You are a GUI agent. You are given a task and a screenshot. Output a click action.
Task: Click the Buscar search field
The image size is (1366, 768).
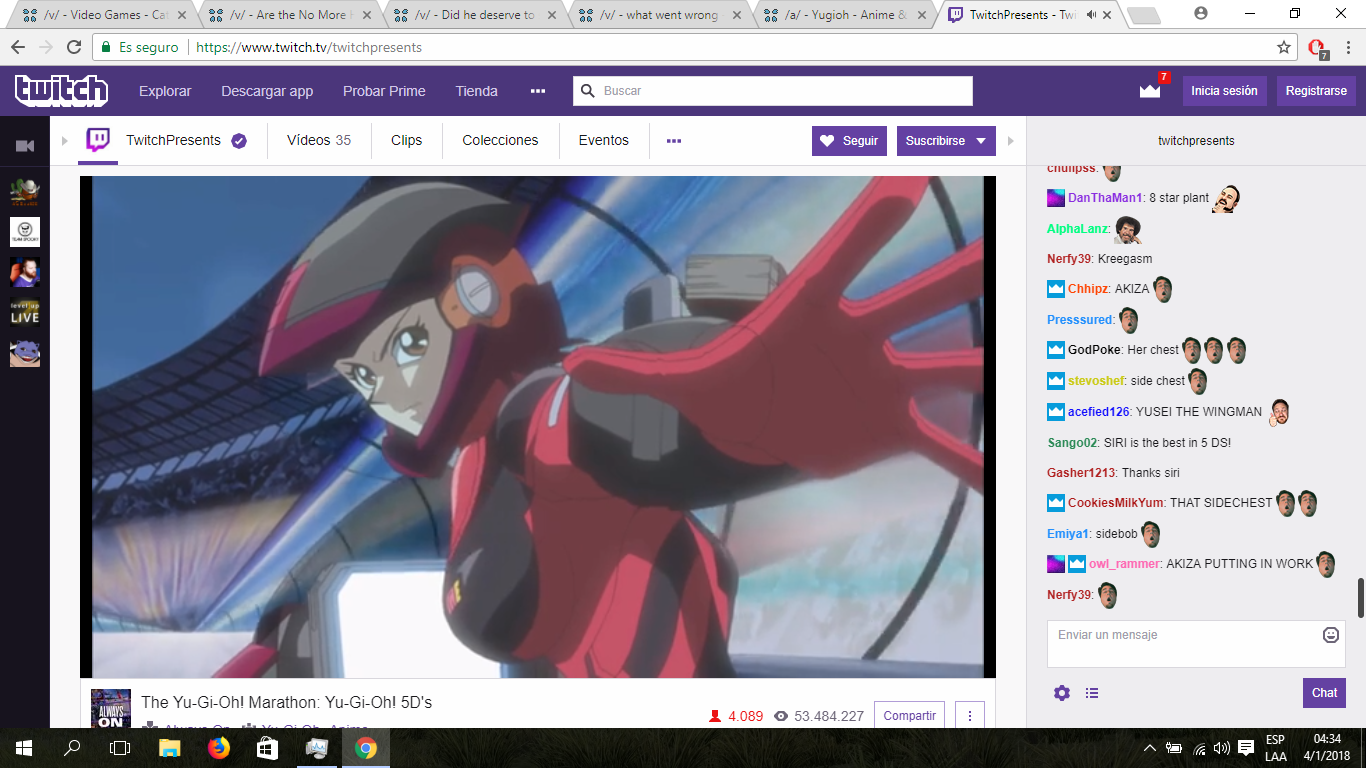click(773, 91)
